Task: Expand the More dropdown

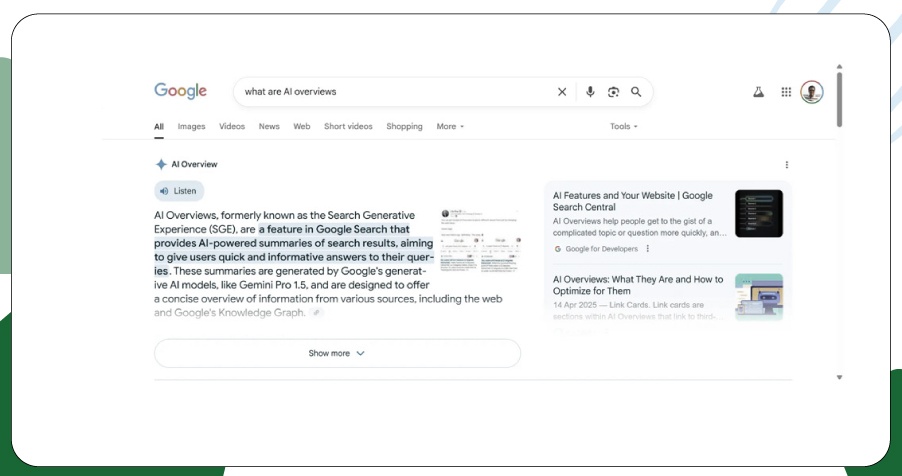Action: click(450, 127)
